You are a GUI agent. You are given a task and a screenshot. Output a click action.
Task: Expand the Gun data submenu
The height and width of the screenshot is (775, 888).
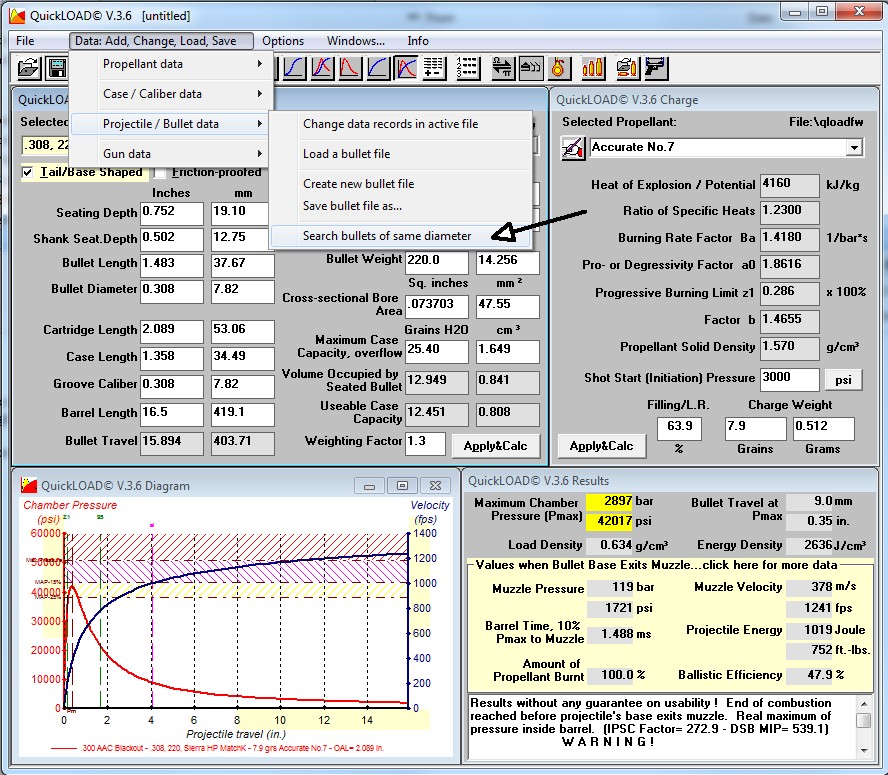(x=172, y=154)
